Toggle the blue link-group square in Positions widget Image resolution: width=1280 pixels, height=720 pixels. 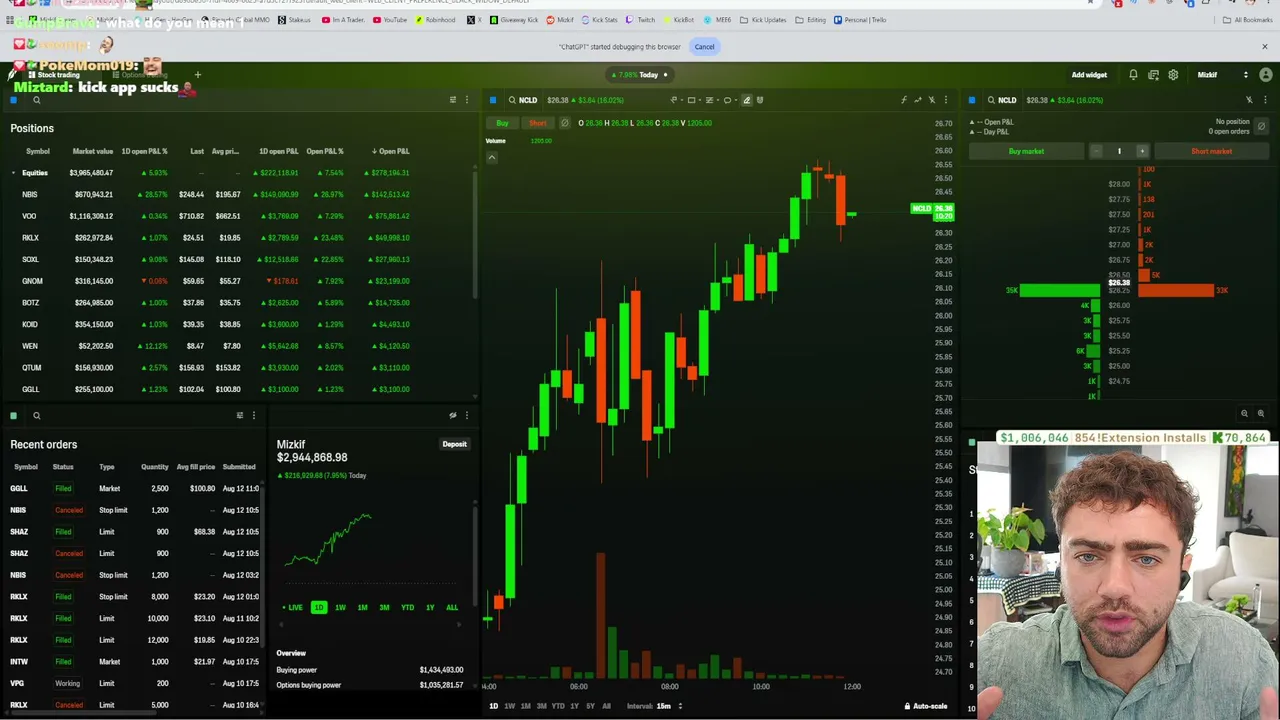pos(14,100)
